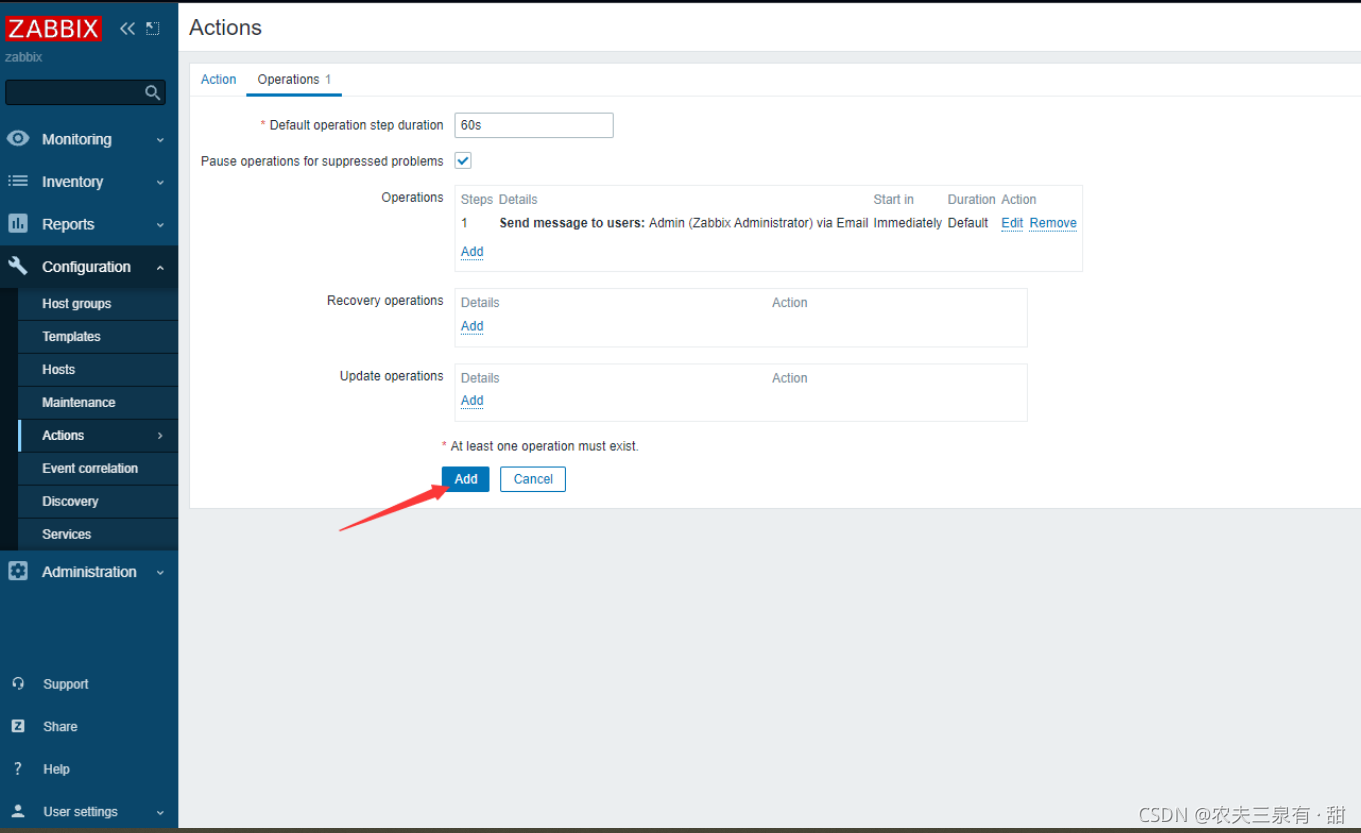Open the Actions submenu arrow

160,435
